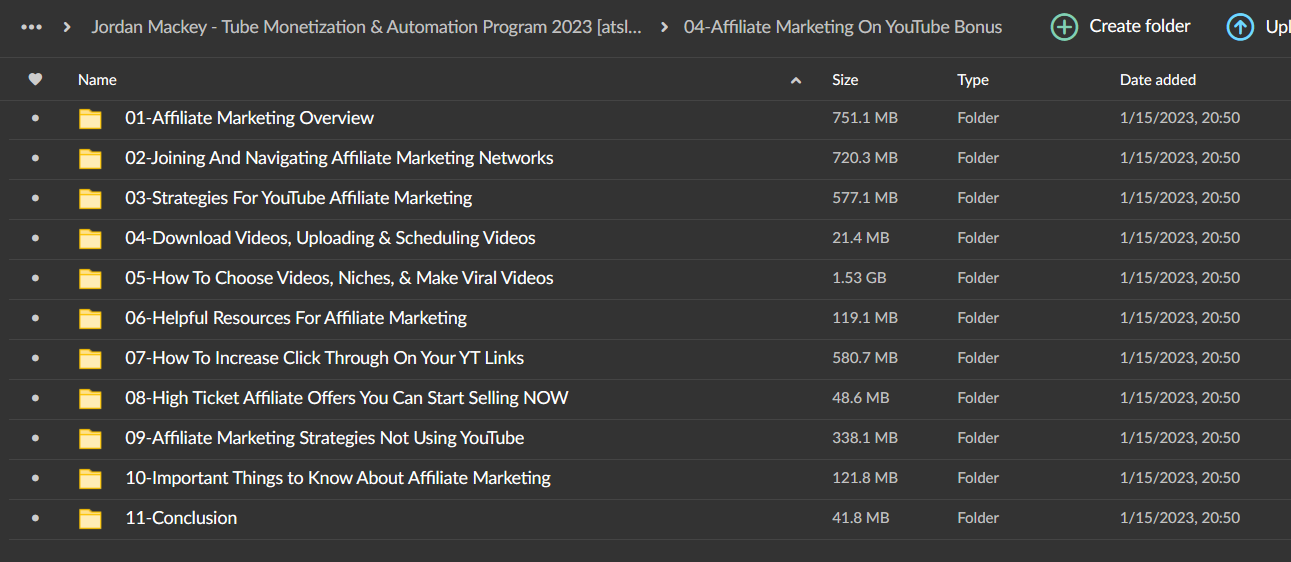Favorite the 08-High Ticket Affiliate Offers row dot
This screenshot has width=1291, height=562.
point(36,398)
